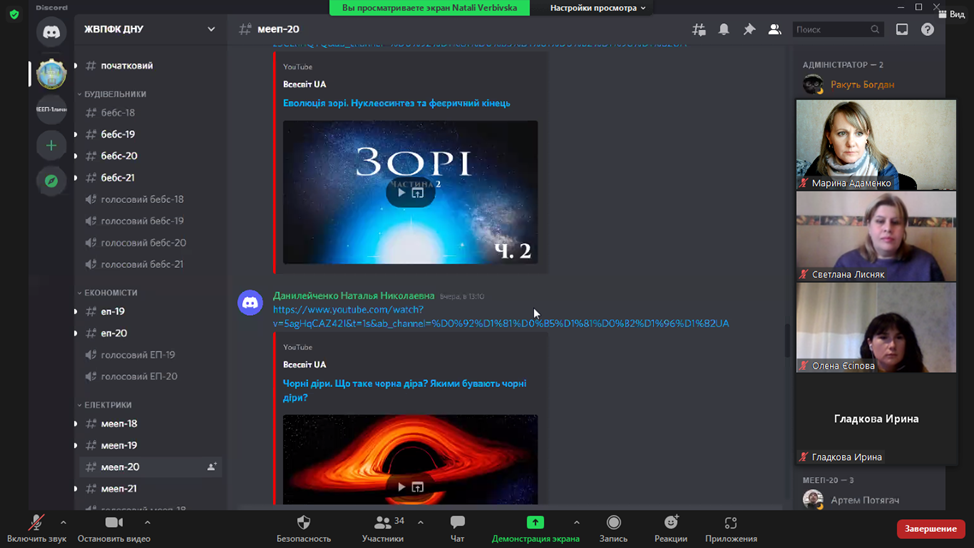This screenshot has width=974, height=548.
Task: Select Марина Адаменко video thumbnail
Action: (876, 145)
